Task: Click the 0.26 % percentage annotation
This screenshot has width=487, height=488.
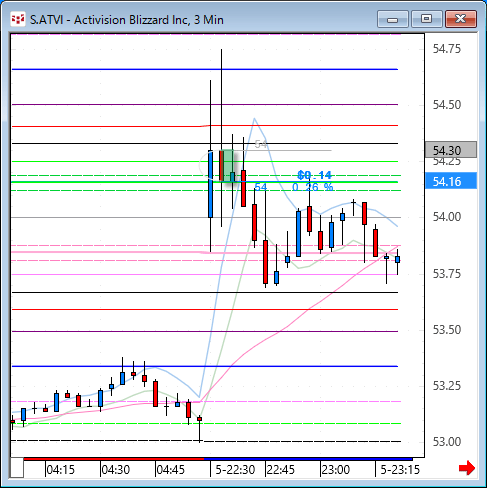Action: pos(312,187)
